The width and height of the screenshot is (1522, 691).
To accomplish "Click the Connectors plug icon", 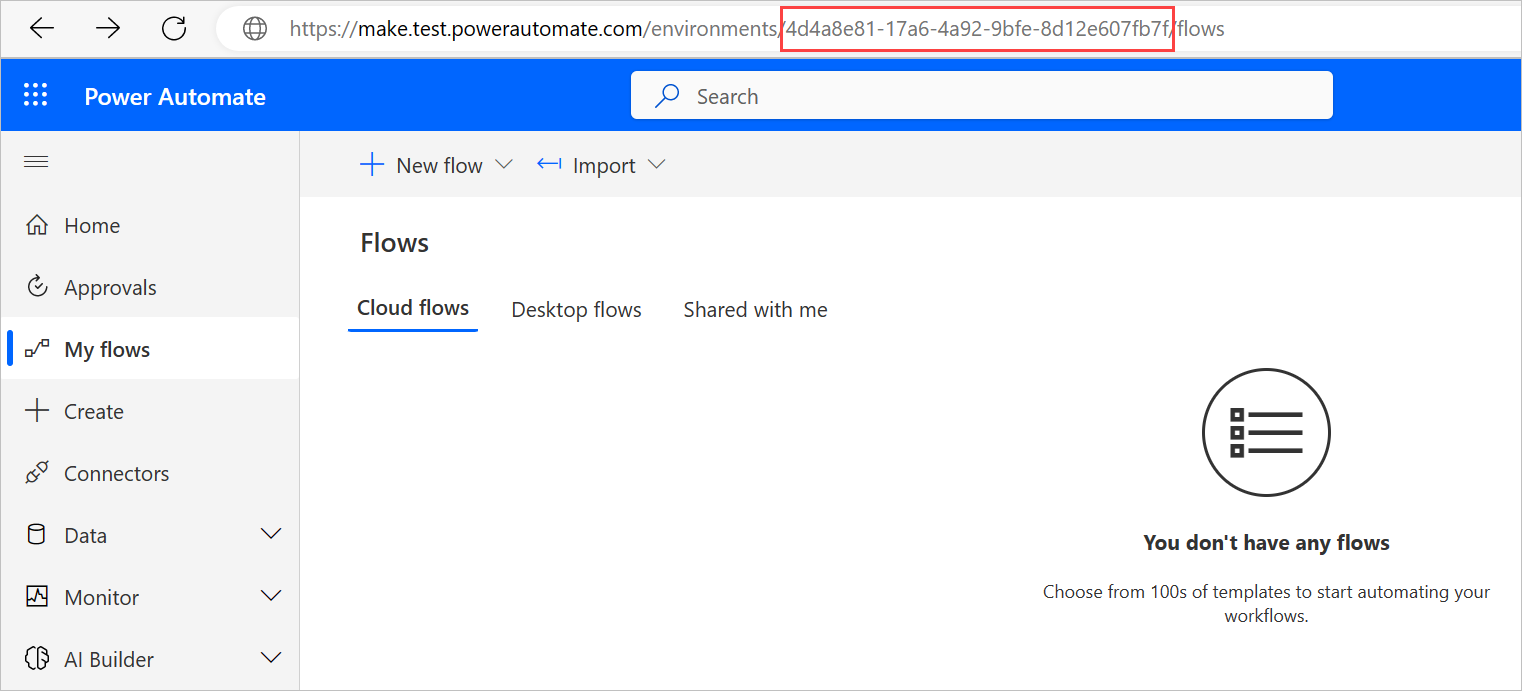I will [37, 473].
